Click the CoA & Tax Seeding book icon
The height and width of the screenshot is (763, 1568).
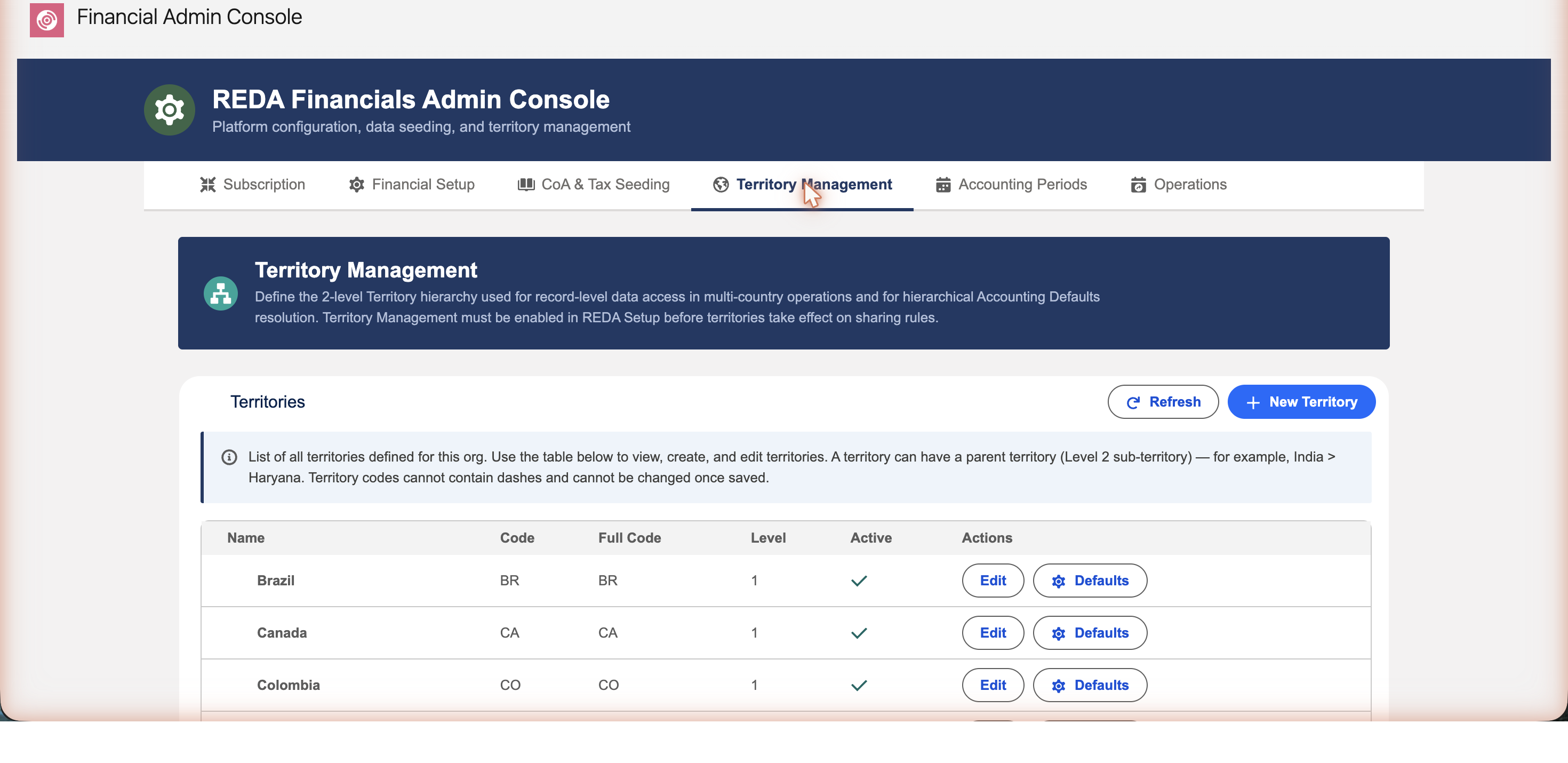pos(526,185)
